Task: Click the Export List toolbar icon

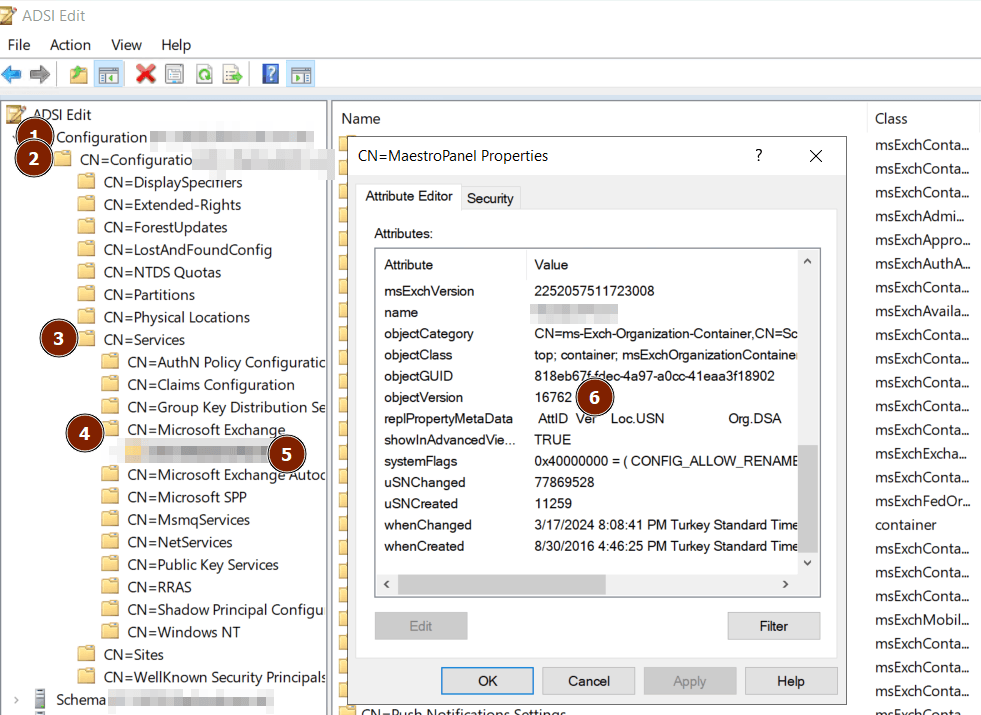Action: click(233, 74)
